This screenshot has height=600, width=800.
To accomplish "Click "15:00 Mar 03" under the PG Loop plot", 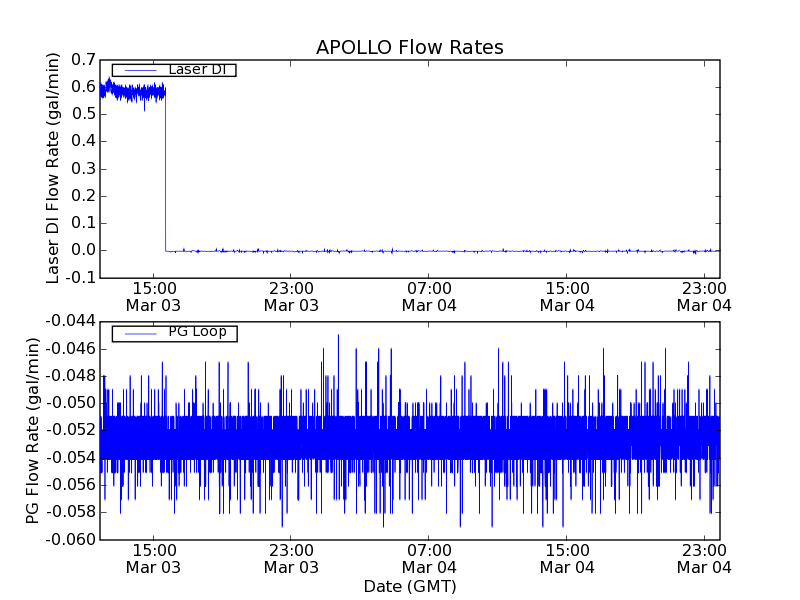I will pyautogui.click(x=153, y=559).
